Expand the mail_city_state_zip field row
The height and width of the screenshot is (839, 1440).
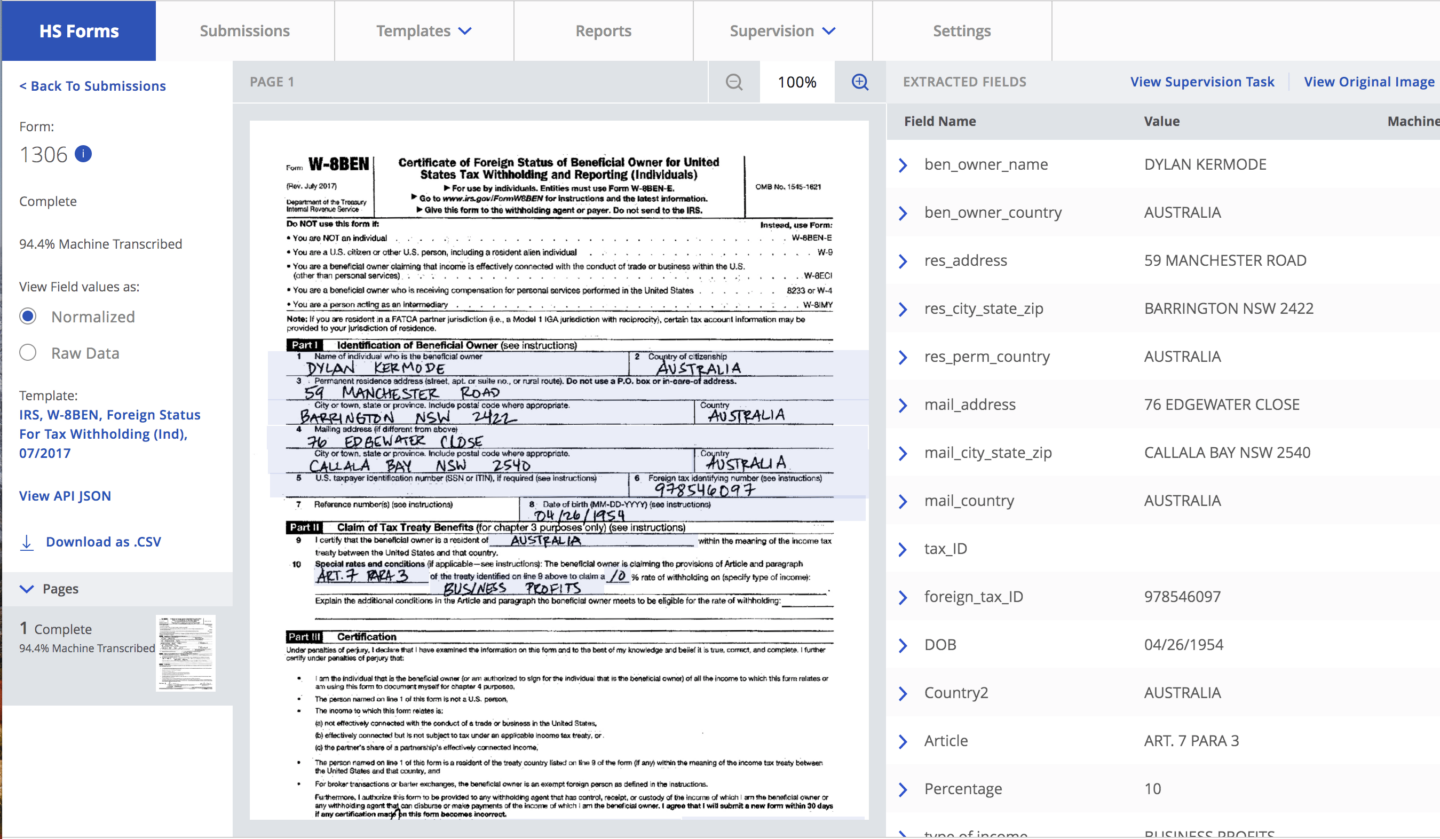[903, 453]
